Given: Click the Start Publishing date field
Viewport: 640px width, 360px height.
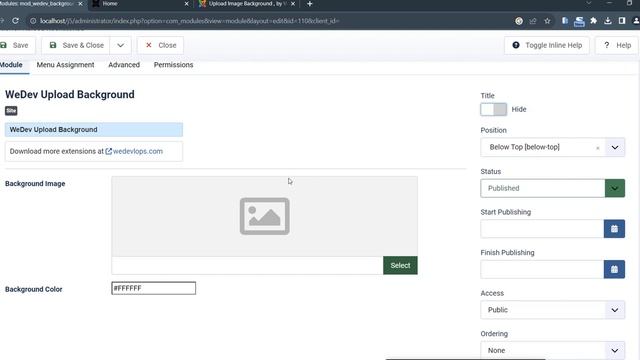Looking at the screenshot, I should point(542,229).
